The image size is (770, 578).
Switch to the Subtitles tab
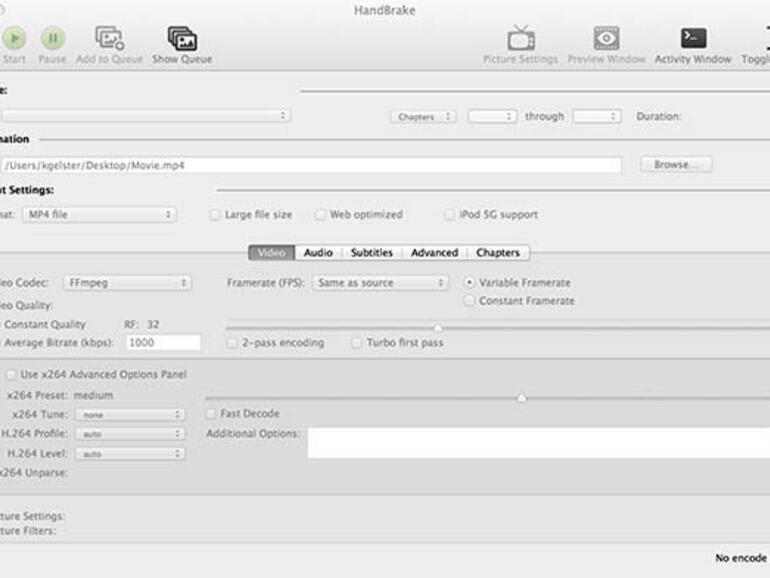pyautogui.click(x=372, y=253)
